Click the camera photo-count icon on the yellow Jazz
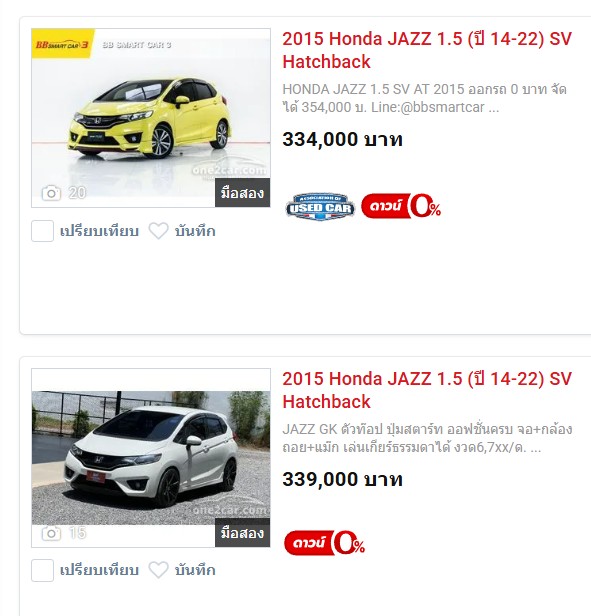 click(51, 193)
